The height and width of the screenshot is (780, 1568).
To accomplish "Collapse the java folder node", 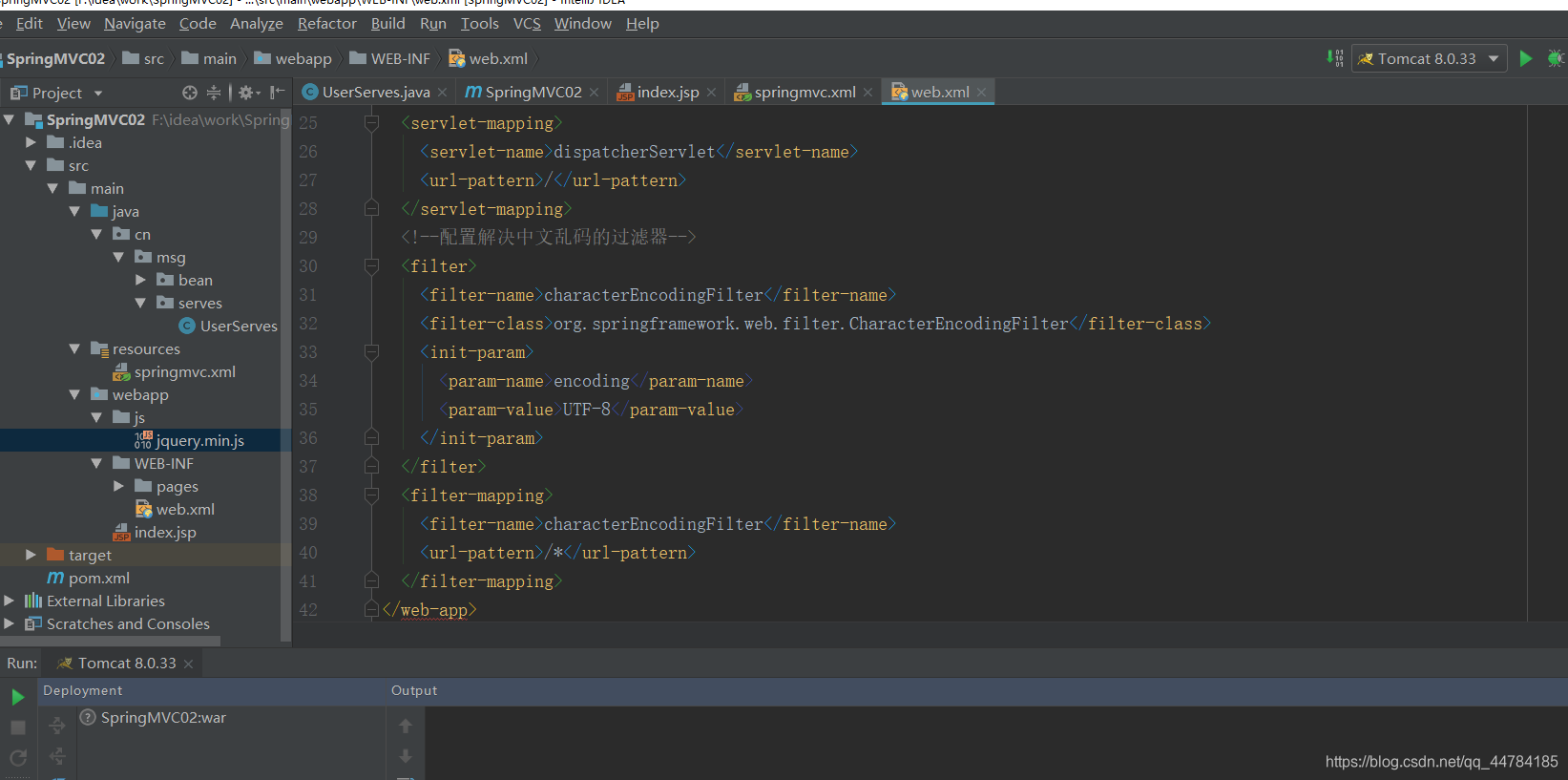I will point(75,211).
